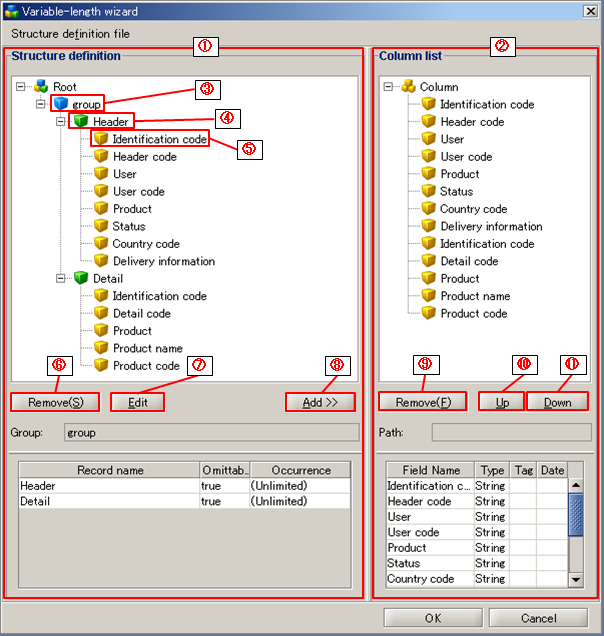Collapse the Detail node in structure tree

pyautogui.click(x=61, y=278)
